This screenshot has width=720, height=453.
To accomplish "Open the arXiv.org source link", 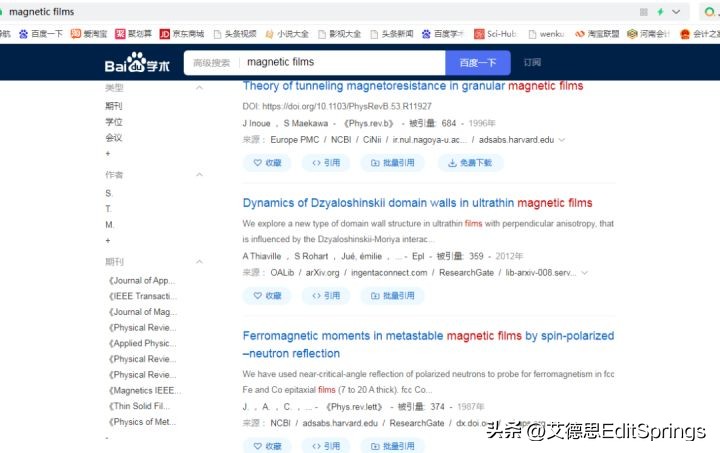I will [322, 273].
